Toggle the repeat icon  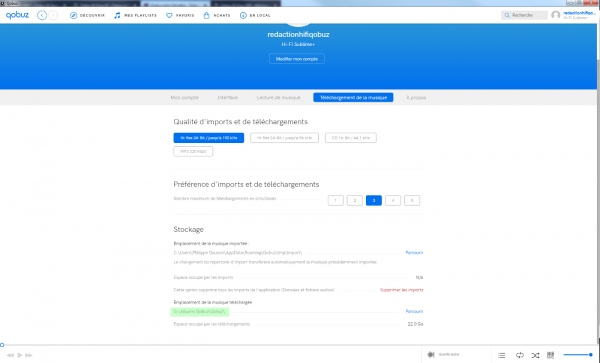point(520,355)
